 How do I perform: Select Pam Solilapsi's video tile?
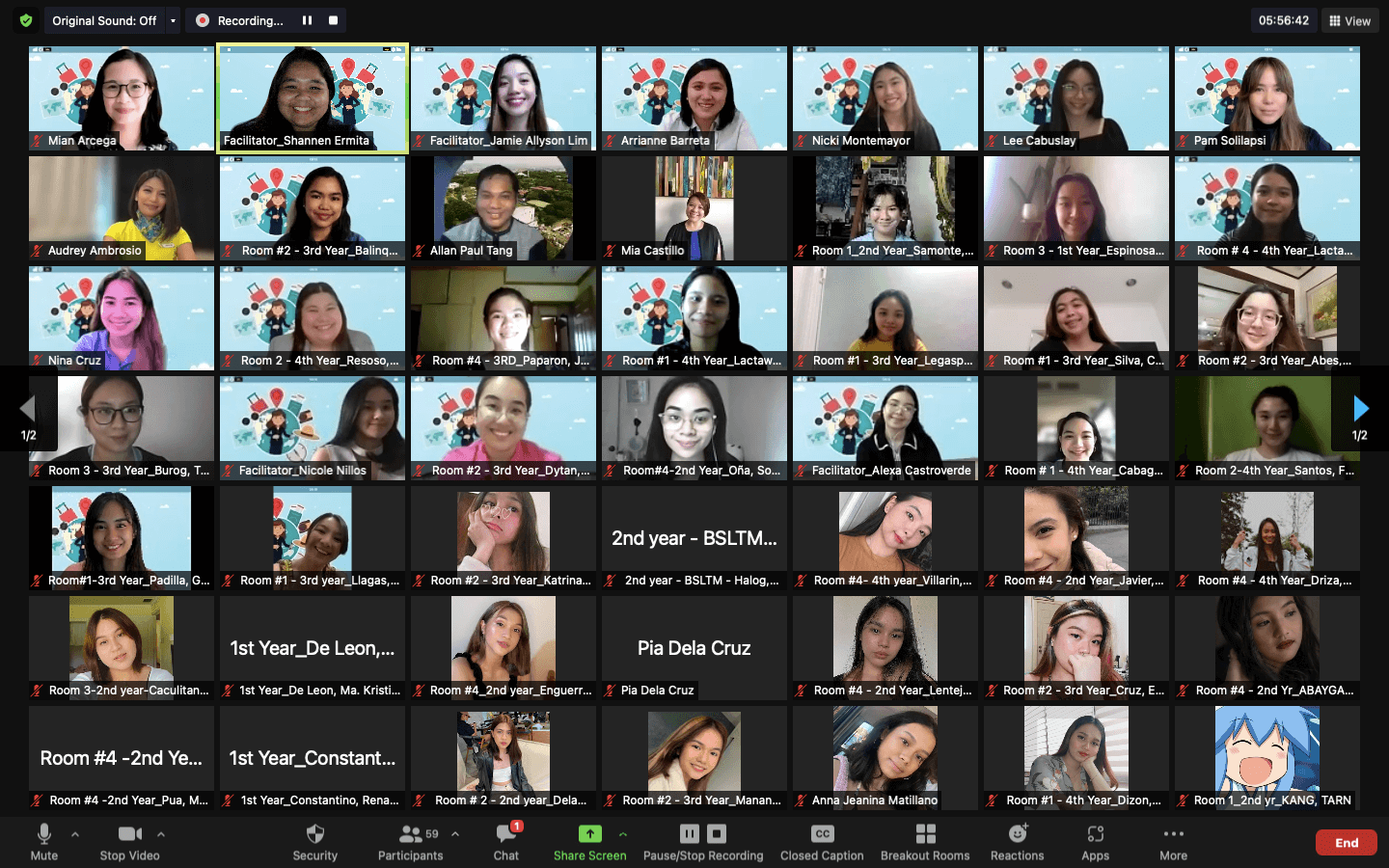point(1267,98)
